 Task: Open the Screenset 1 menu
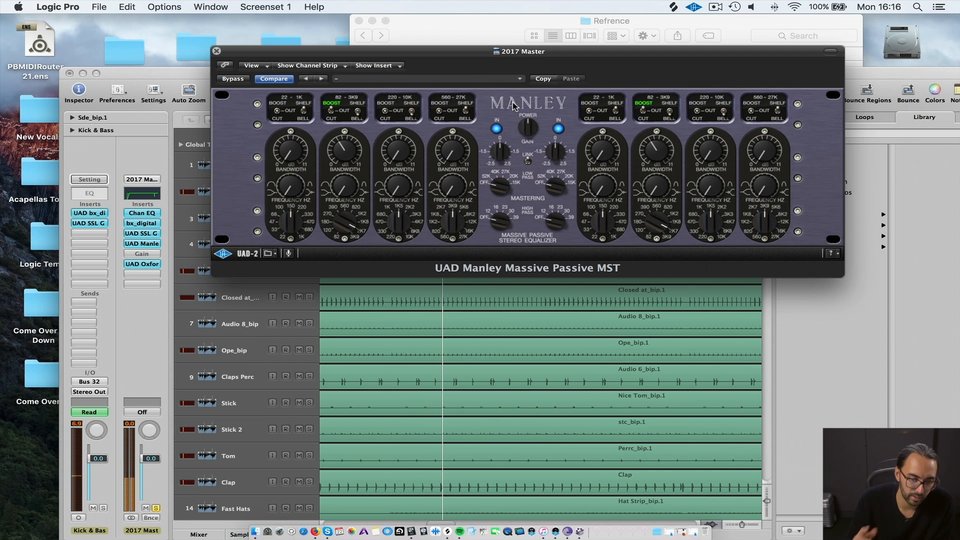click(265, 7)
